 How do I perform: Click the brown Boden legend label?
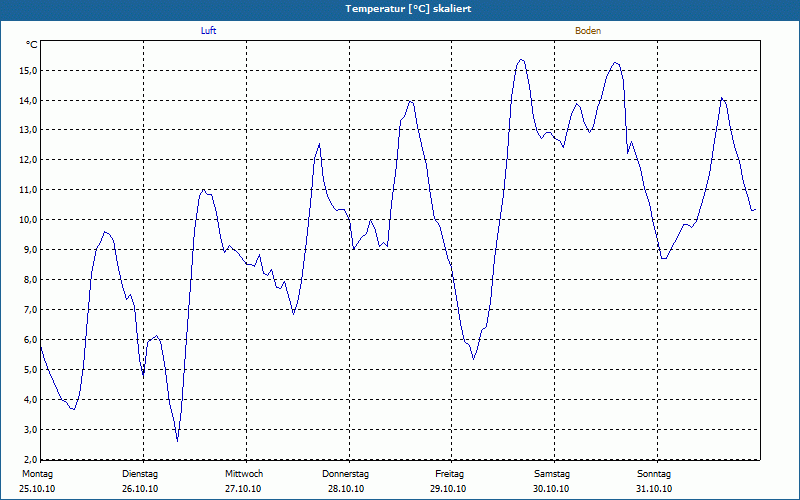pos(588,31)
